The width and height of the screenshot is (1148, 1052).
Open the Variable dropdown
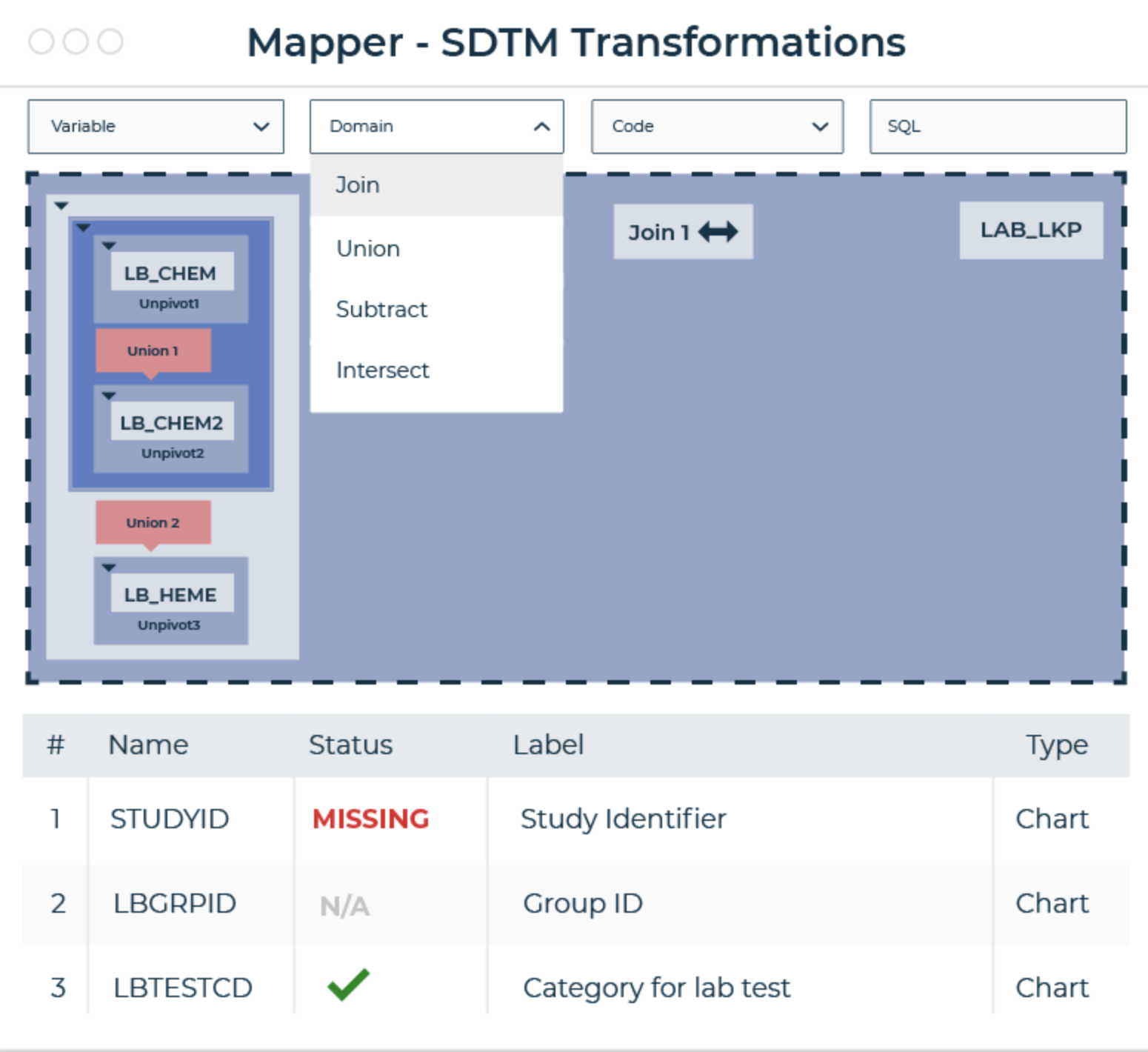click(156, 127)
